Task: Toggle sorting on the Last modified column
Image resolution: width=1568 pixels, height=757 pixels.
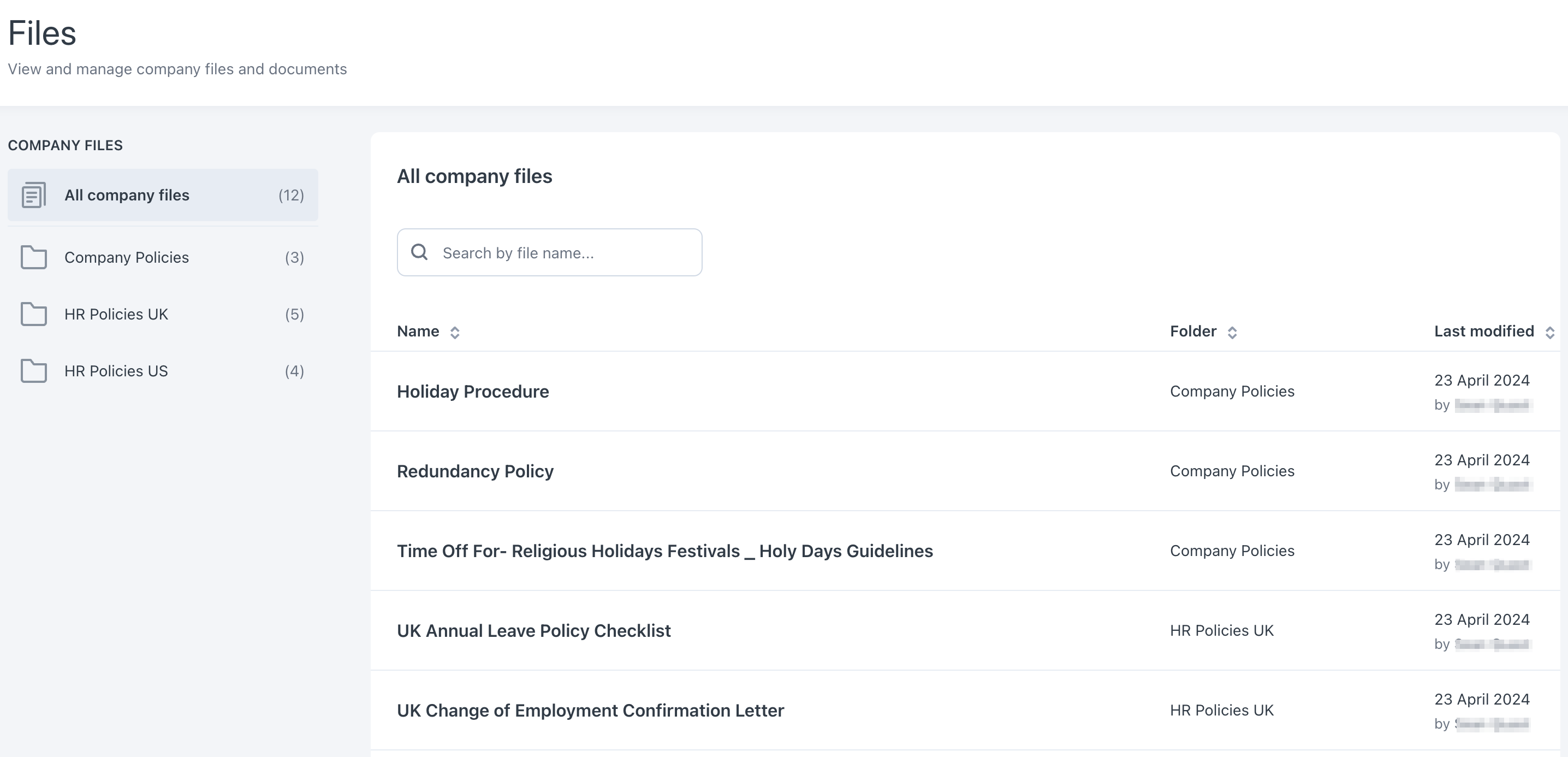Action: point(1548,332)
